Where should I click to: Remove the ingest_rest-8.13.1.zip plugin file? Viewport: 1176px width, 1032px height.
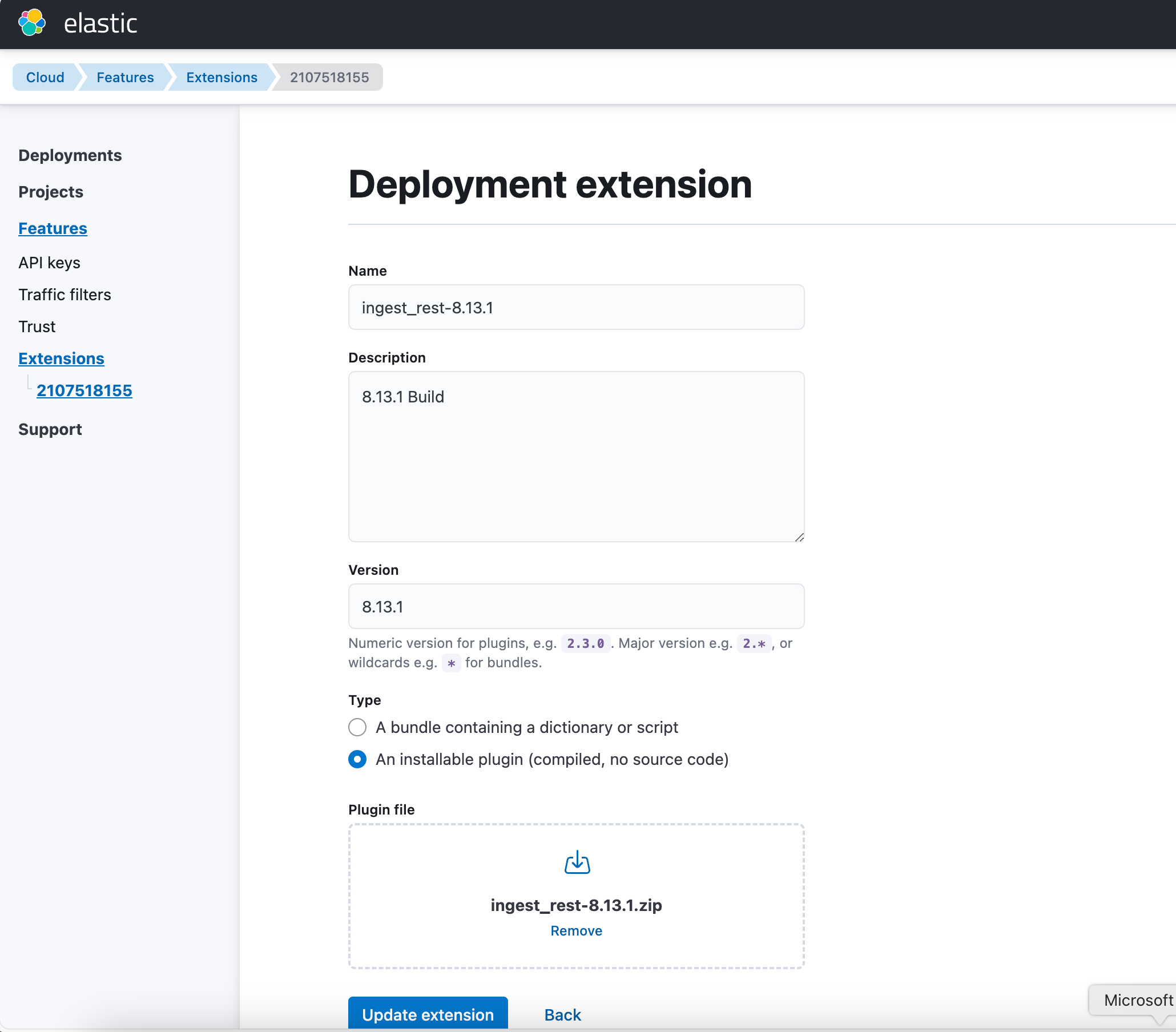576,931
